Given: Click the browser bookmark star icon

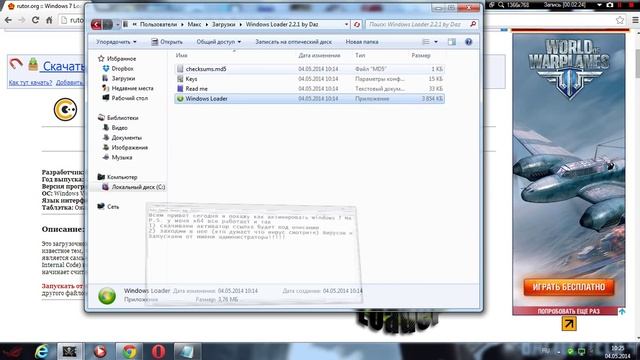Looking at the screenshot, I should [x=620, y=20].
